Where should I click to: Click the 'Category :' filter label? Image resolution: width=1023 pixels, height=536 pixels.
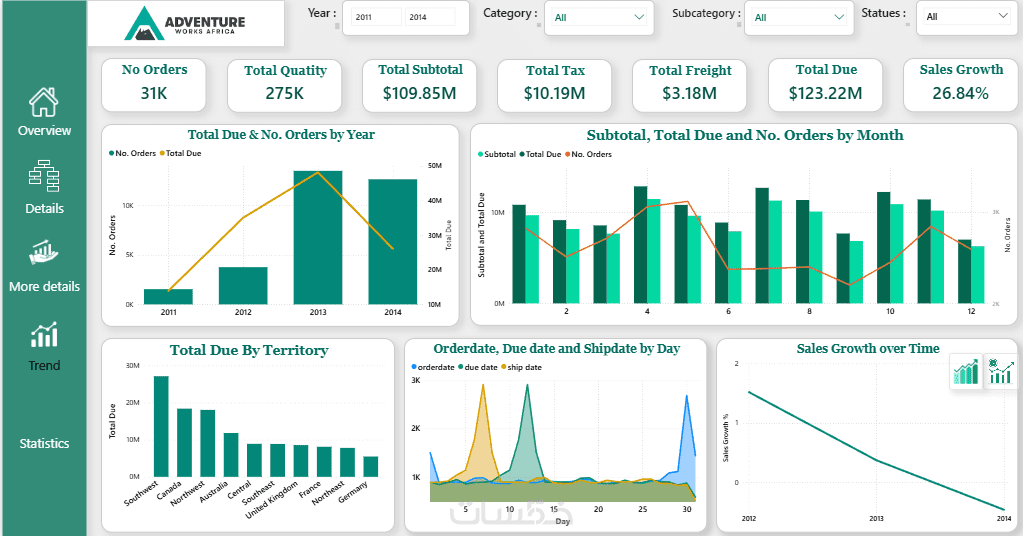(510, 13)
